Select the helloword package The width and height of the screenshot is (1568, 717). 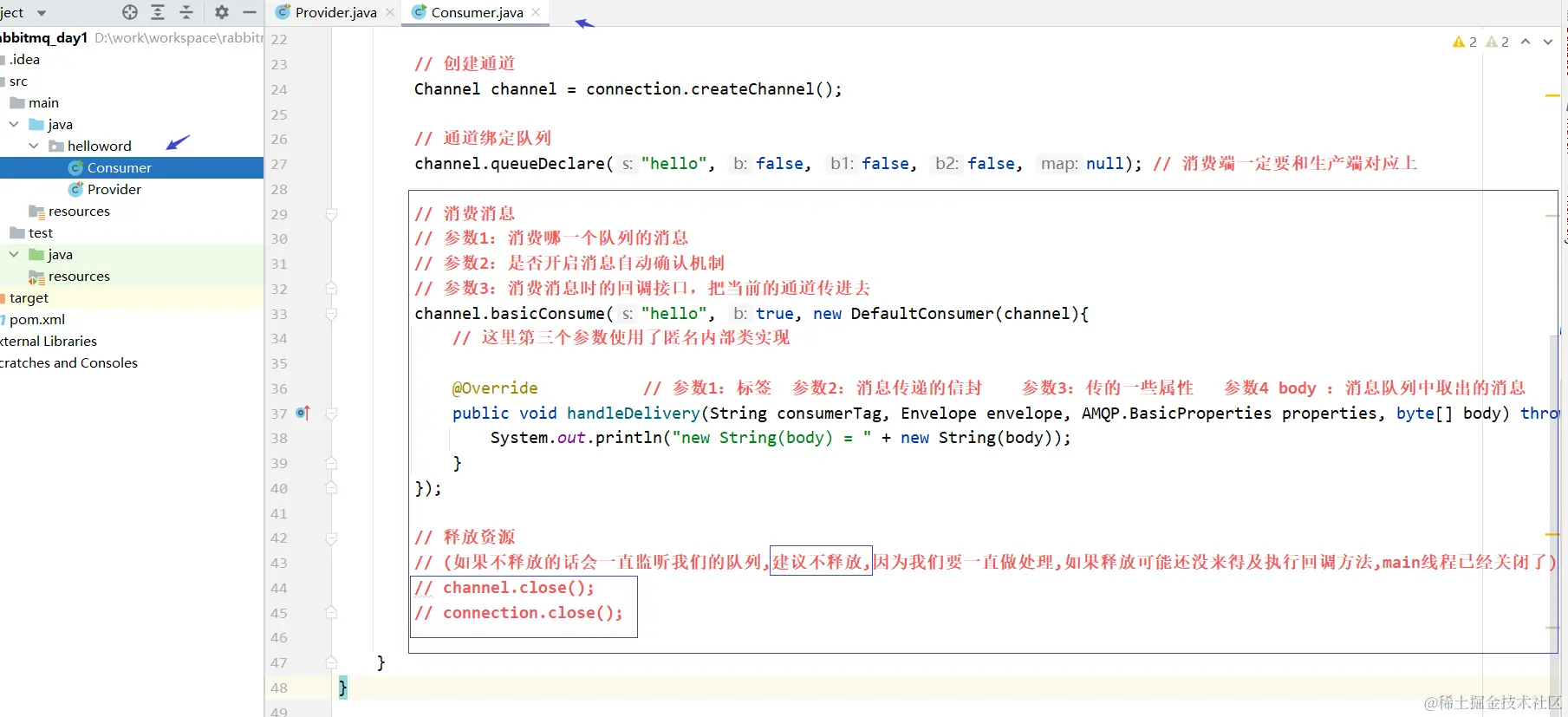point(99,147)
